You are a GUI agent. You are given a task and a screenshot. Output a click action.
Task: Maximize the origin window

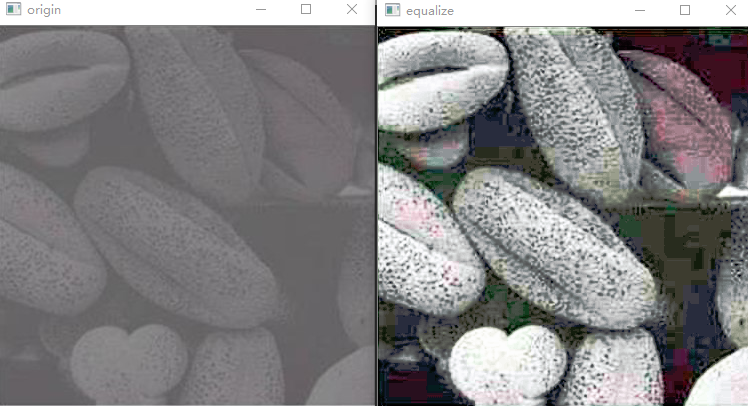tap(306, 9)
